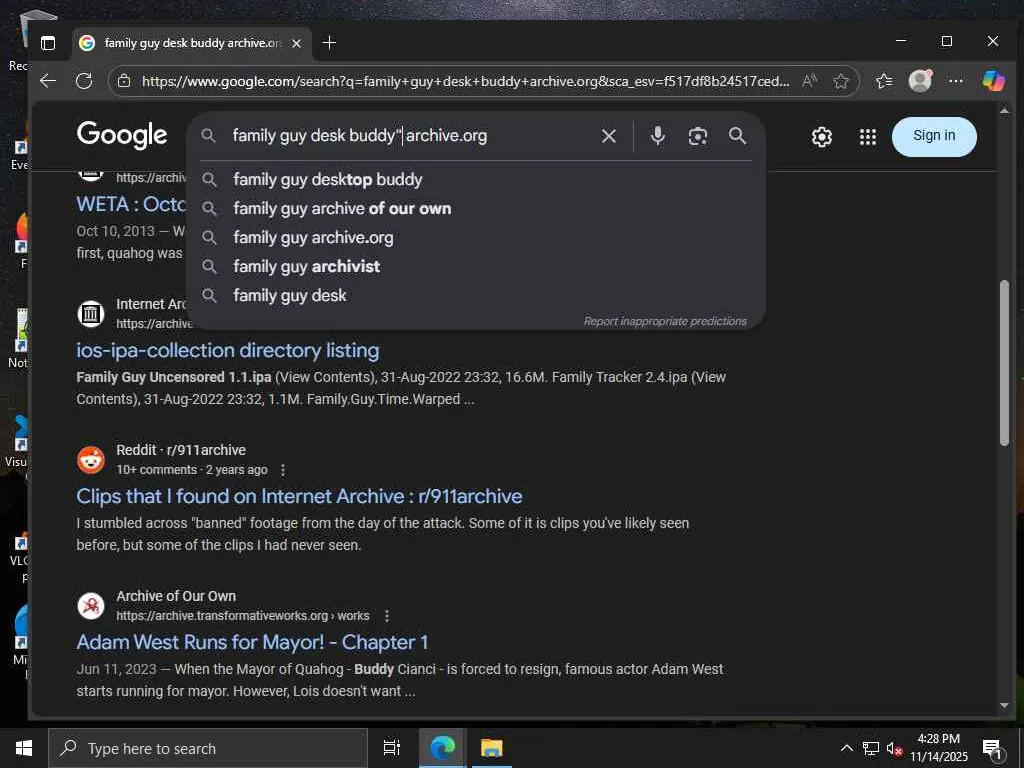1024x768 pixels.
Task: Open the Copilot sidebar
Action: (993, 81)
